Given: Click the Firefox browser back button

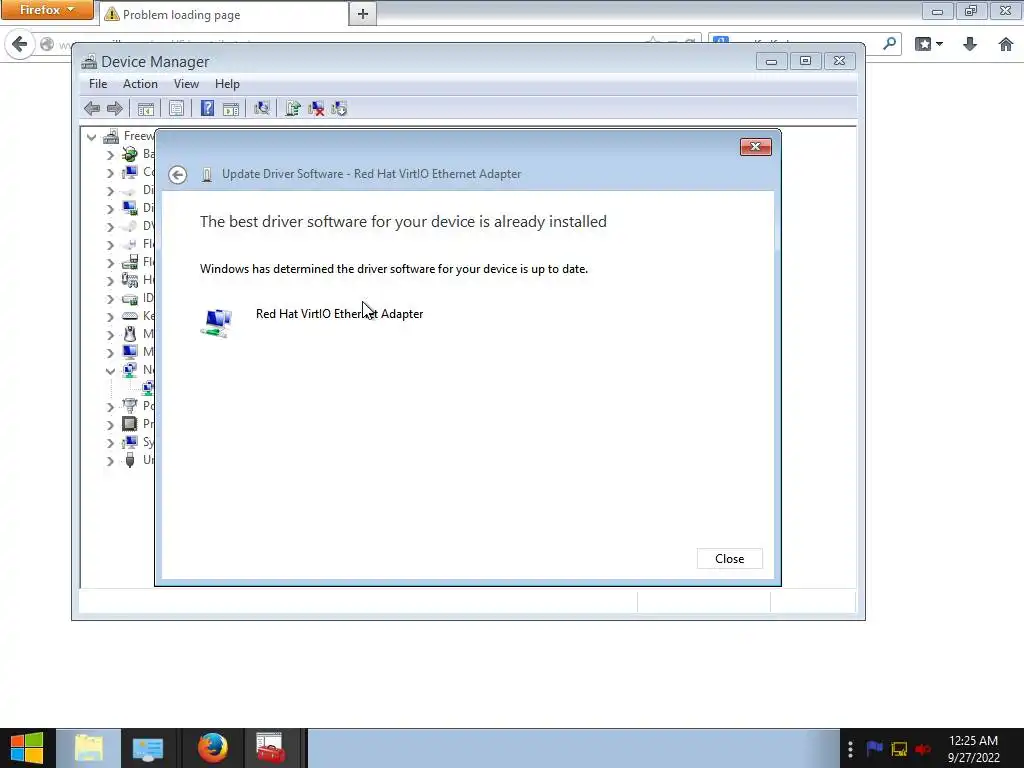Looking at the screenshot, I should [20, 44].
